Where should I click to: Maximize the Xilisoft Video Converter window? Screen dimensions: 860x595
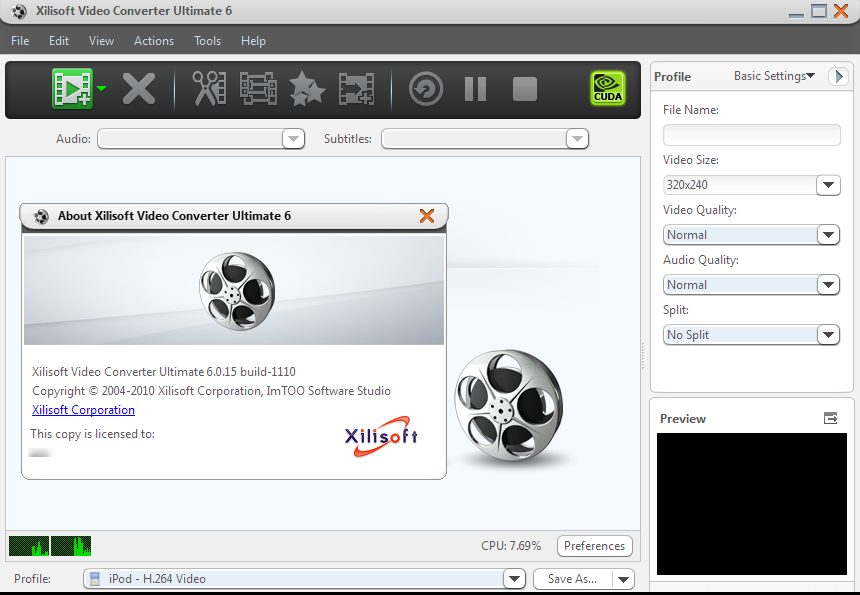coord(819,10)
